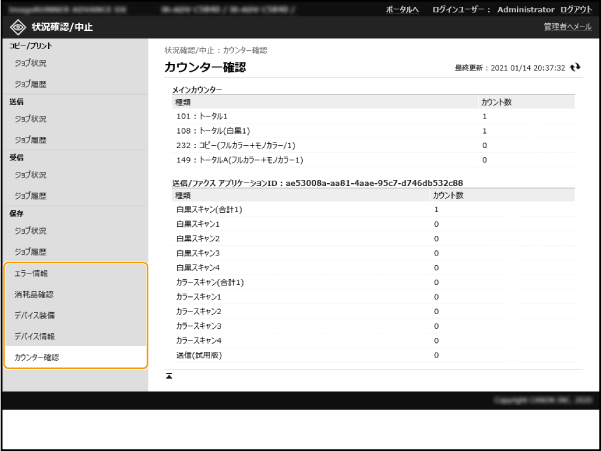The width and height of the screenshot is (601, 451).
Task: Click the 状況確認/中止 breadcrumb above the page title
Action: pos(187,49)
